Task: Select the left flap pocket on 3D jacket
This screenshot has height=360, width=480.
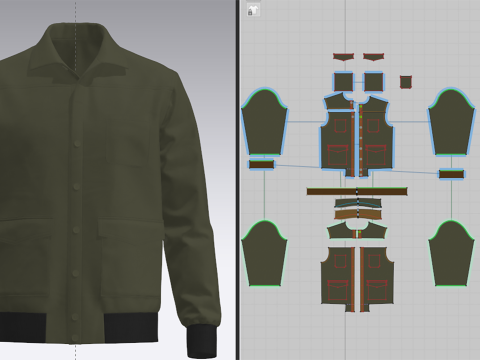Action: click(x=26, y=257)
